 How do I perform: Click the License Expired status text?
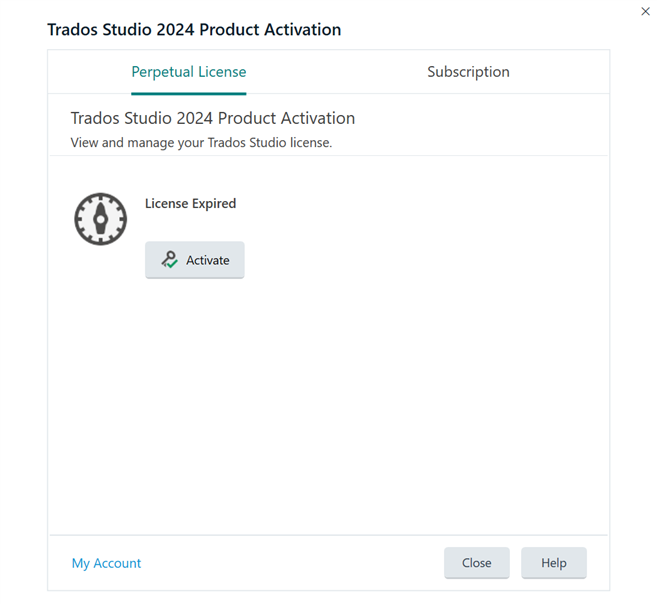point(191,204)
